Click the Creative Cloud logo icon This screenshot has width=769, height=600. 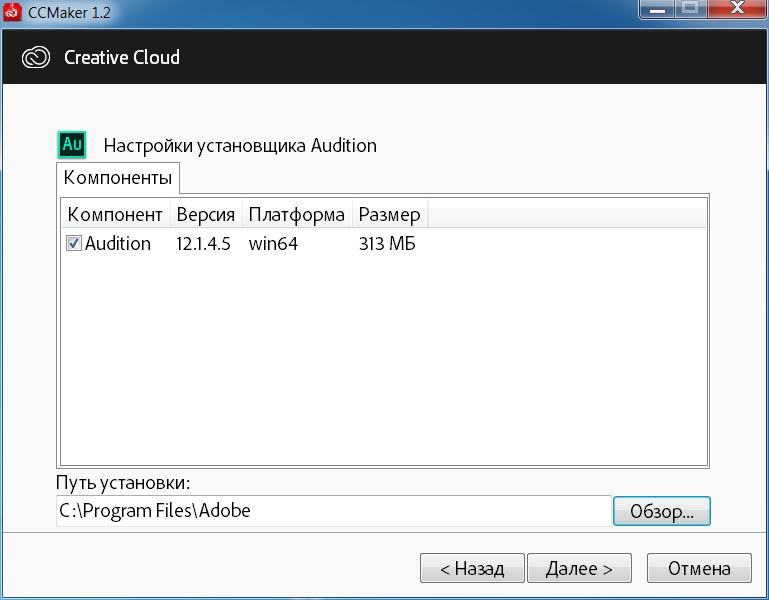click(36, 57)
